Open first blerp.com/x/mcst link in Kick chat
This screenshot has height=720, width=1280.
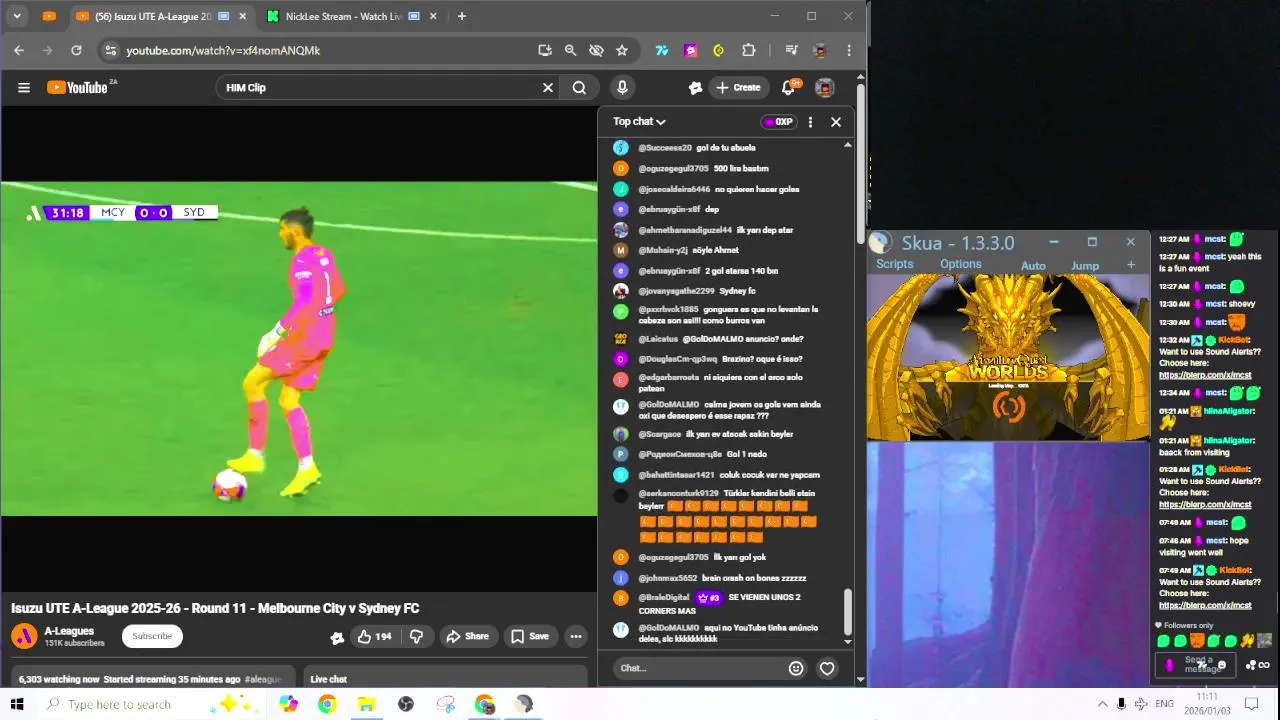(1205, 375)
